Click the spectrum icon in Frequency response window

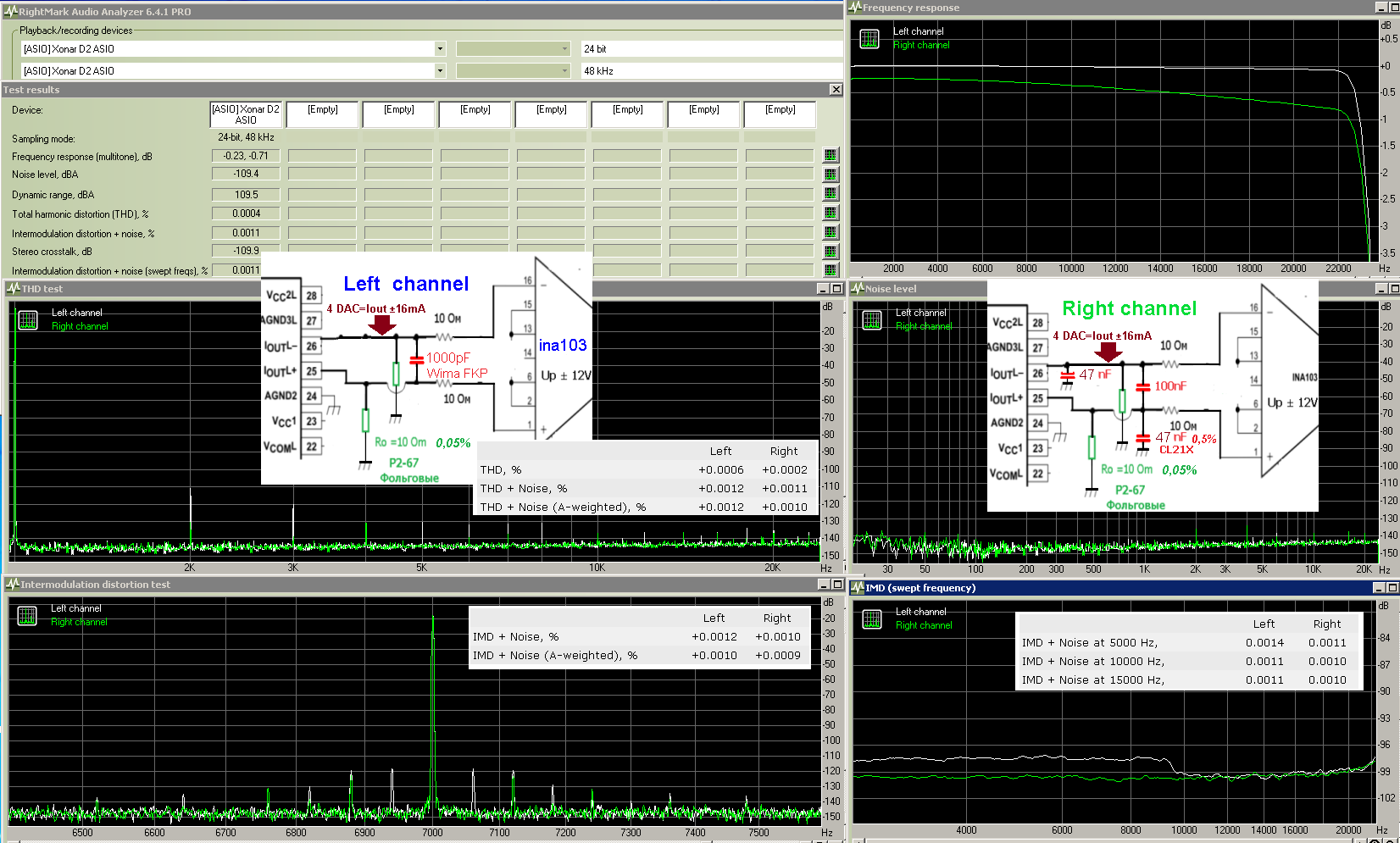[869, 38]
